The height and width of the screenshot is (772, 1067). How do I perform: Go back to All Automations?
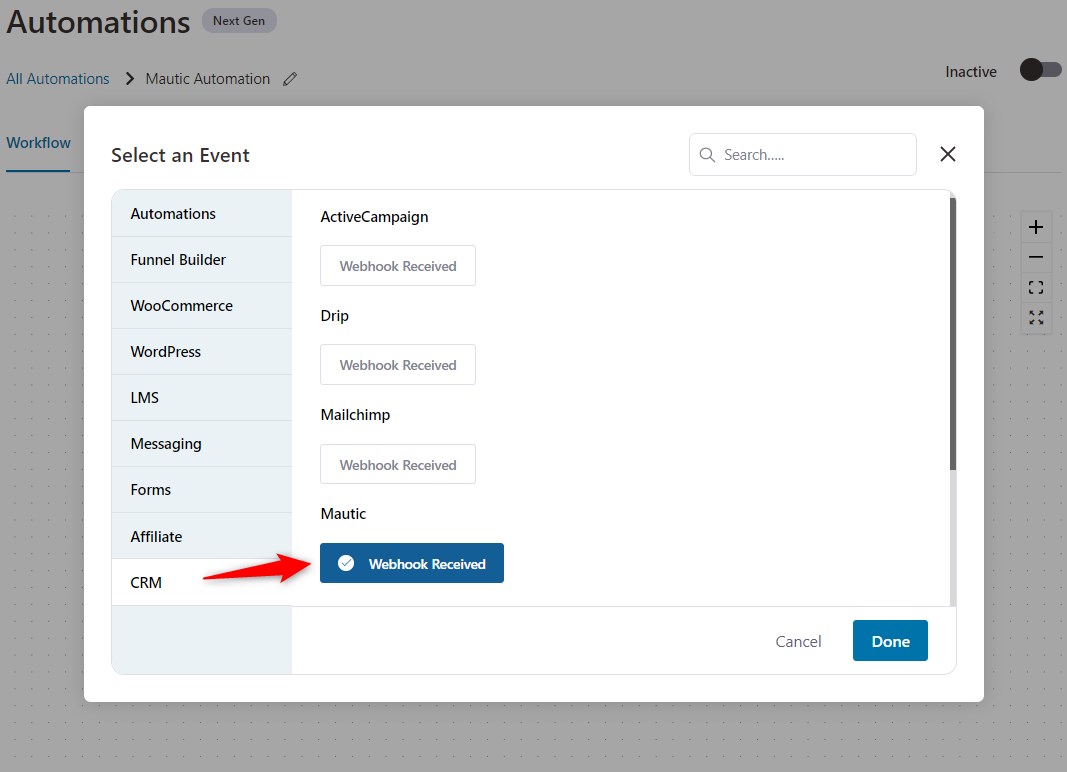pyautogui.click(x=58, y=79)
